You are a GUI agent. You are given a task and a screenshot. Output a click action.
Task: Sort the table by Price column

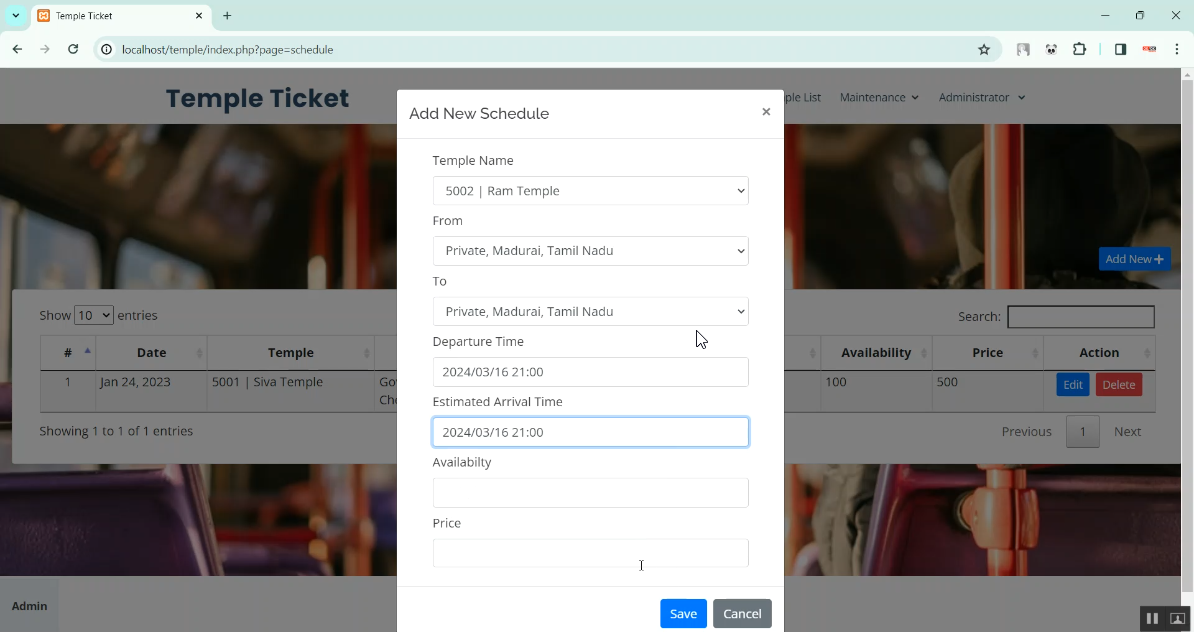[987, 353]
